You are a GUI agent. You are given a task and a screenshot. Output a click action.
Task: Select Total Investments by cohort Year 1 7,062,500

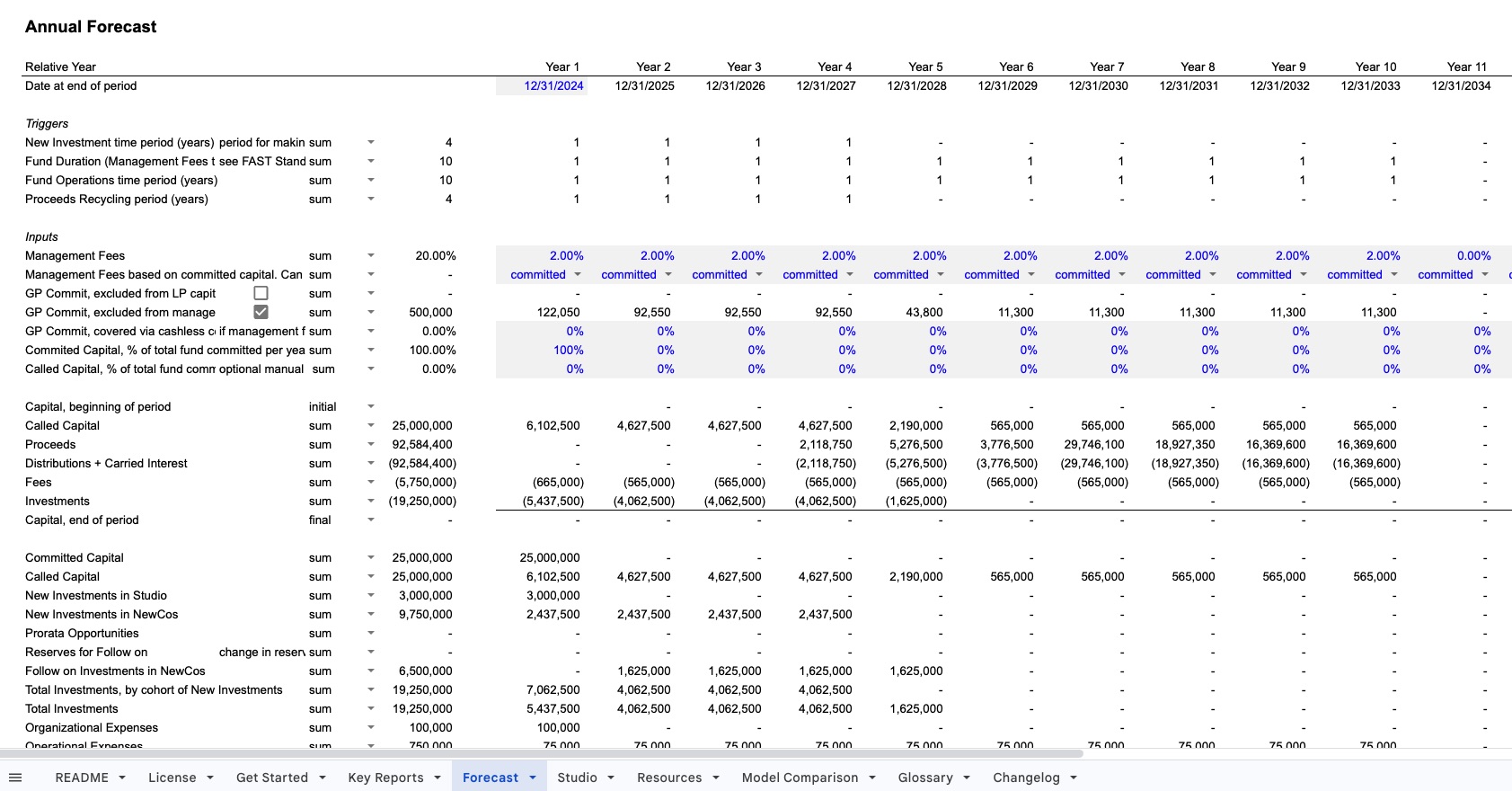click(553, 689)
